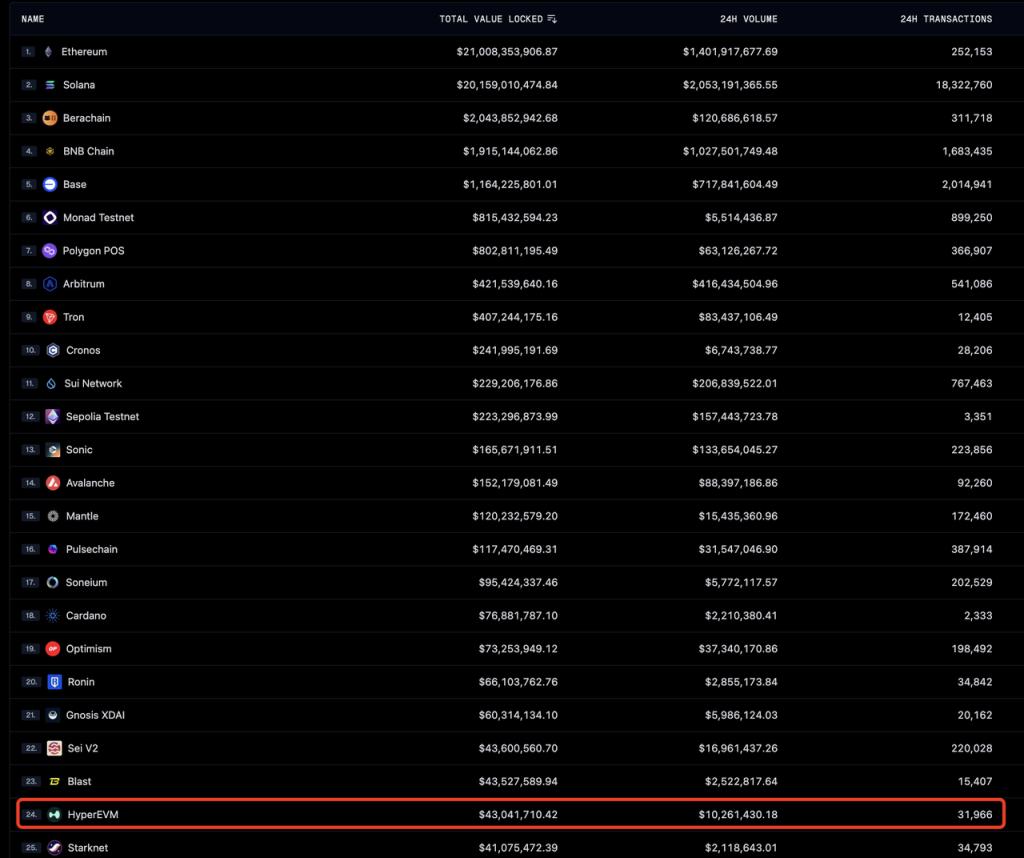
Task: Sort by the Name column header
Action: click(x=33, y=19)
